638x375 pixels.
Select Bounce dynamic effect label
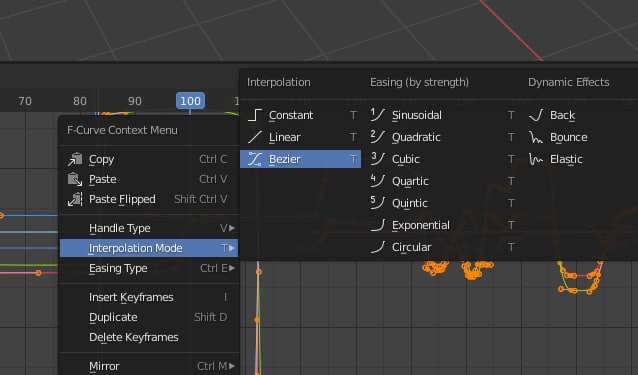coord(568,137)
